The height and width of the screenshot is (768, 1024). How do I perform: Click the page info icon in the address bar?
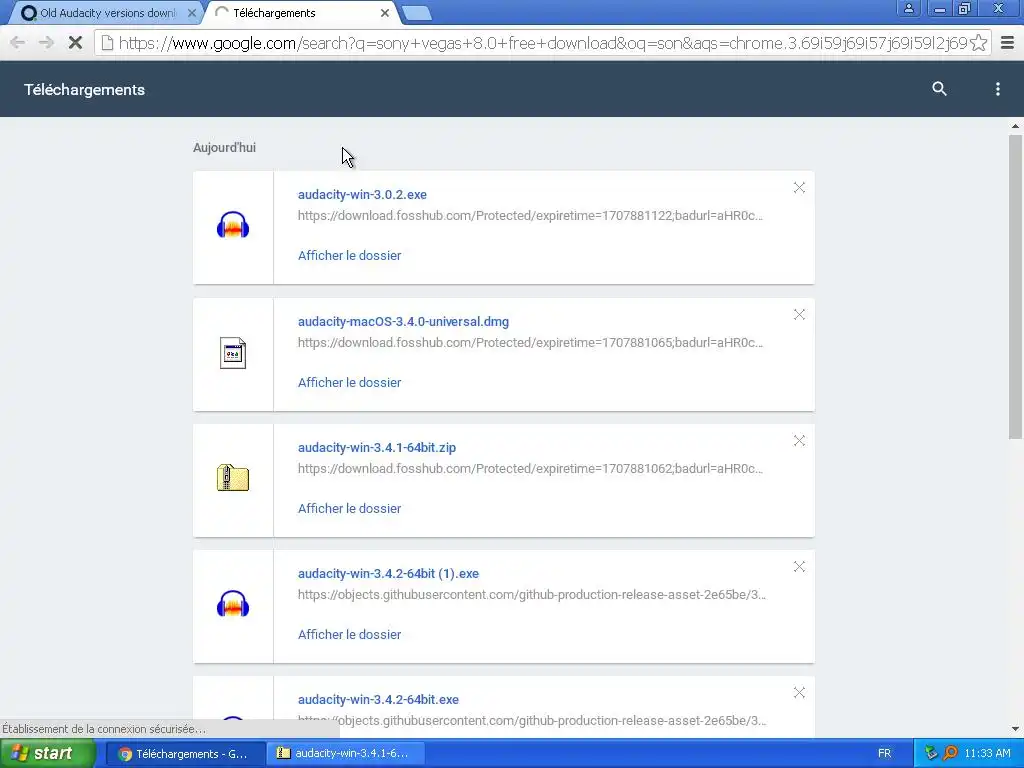point(107,43)
